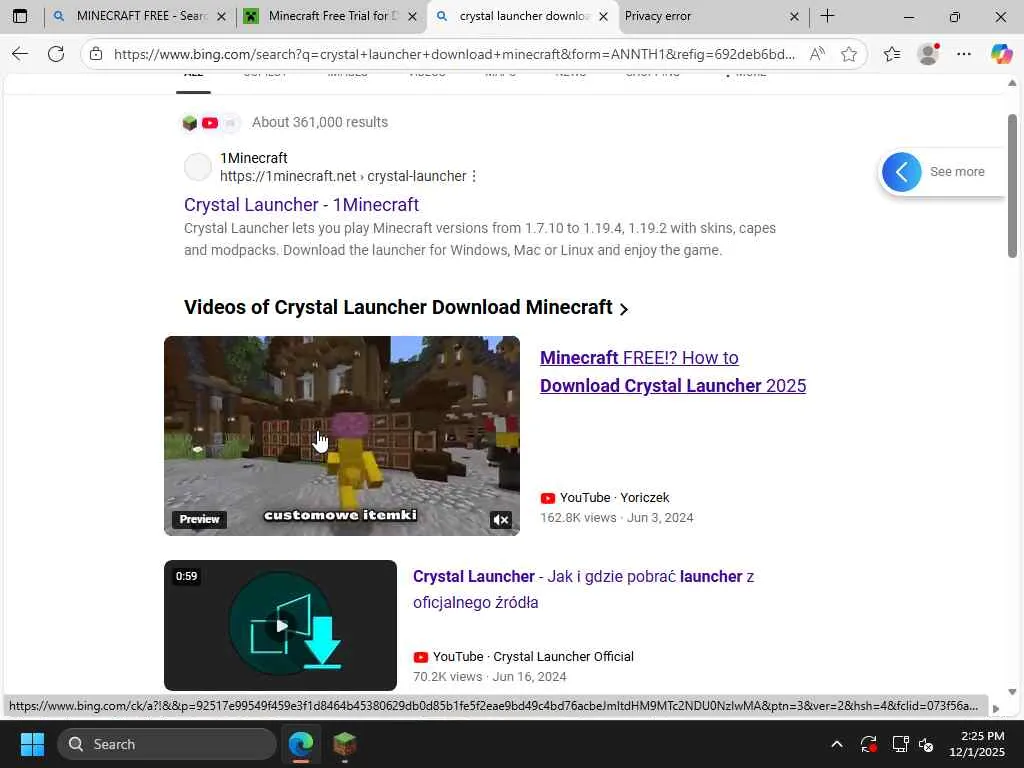Unmute the video preview speaker icon

click(501, 520)
